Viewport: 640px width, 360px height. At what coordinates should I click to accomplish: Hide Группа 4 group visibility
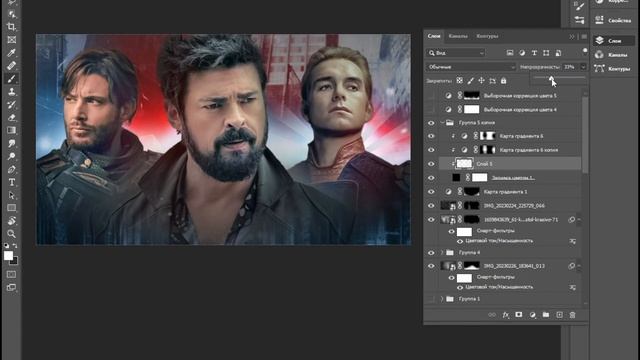pyautogui.click(x=431, y=253)
